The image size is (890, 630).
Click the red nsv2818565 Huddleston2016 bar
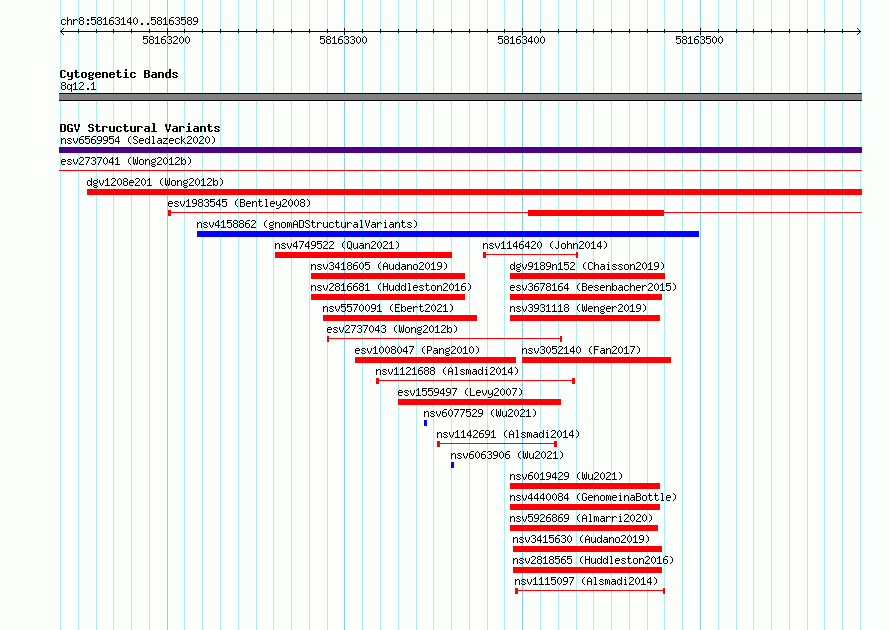[587, 570]
